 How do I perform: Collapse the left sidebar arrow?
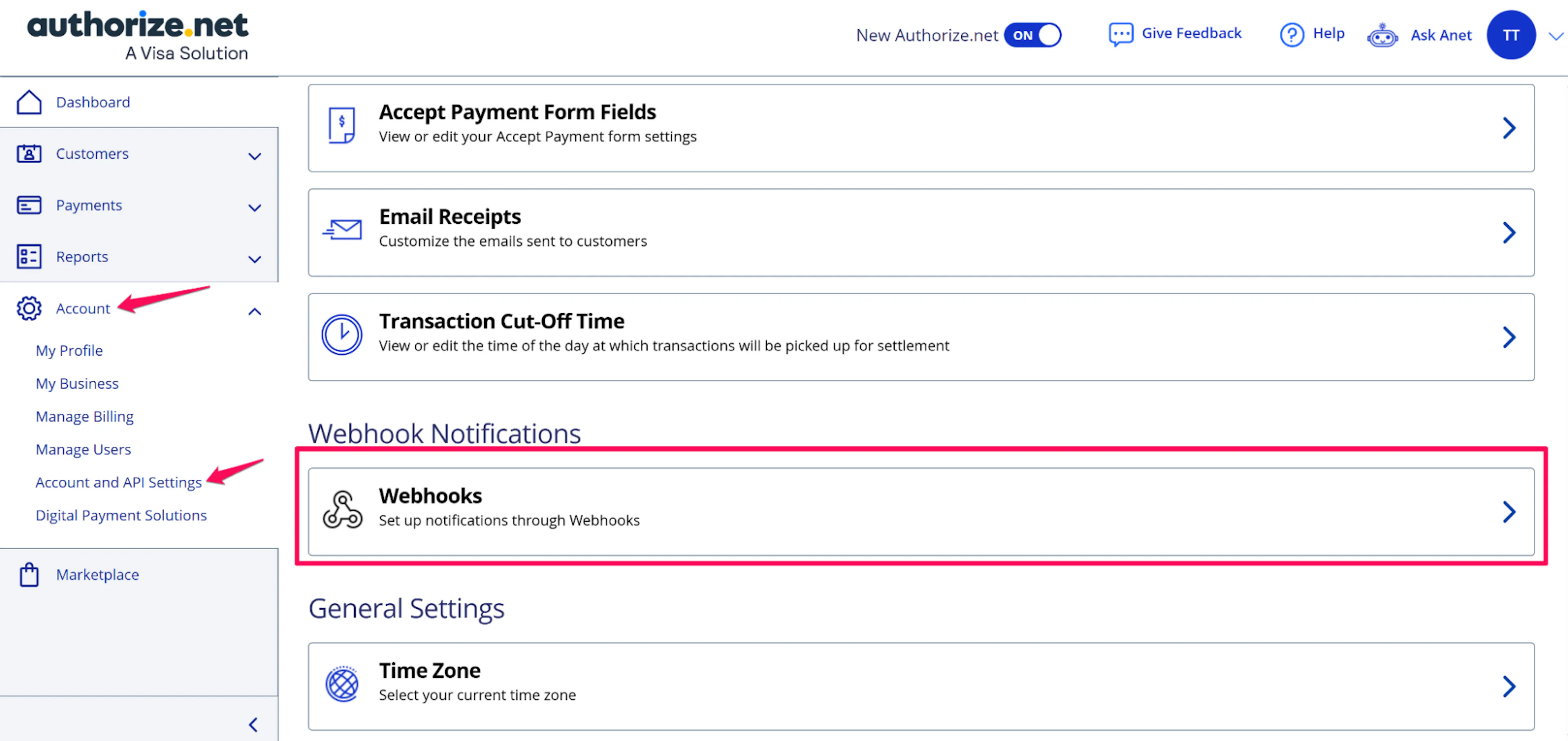[x=253, y=725]
